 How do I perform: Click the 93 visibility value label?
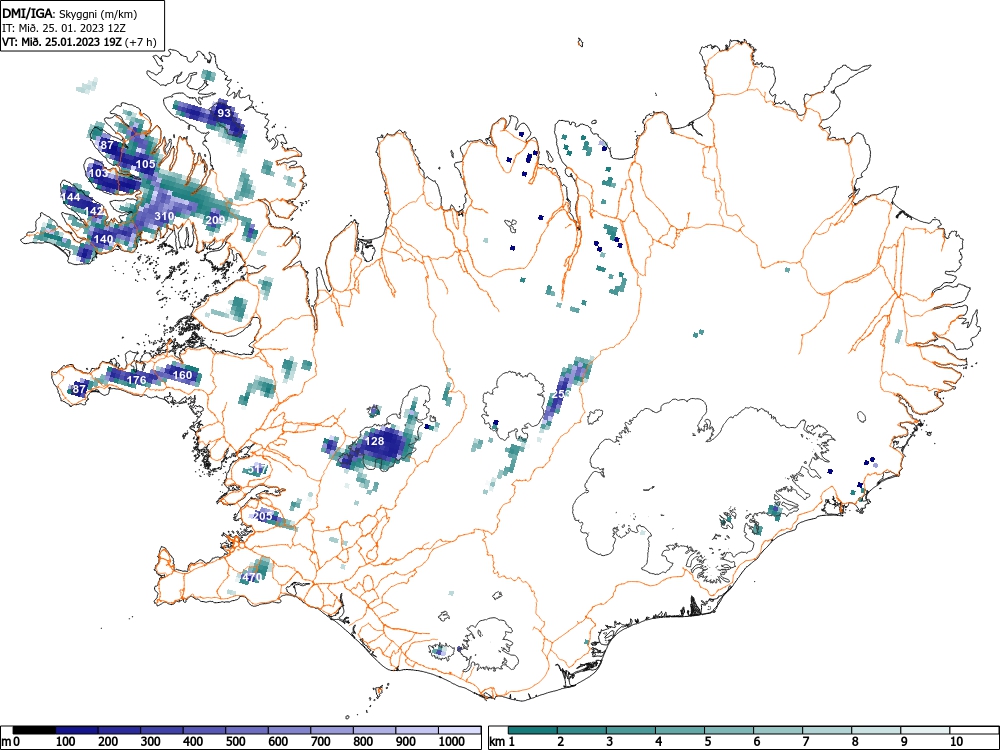pos(224,114)
